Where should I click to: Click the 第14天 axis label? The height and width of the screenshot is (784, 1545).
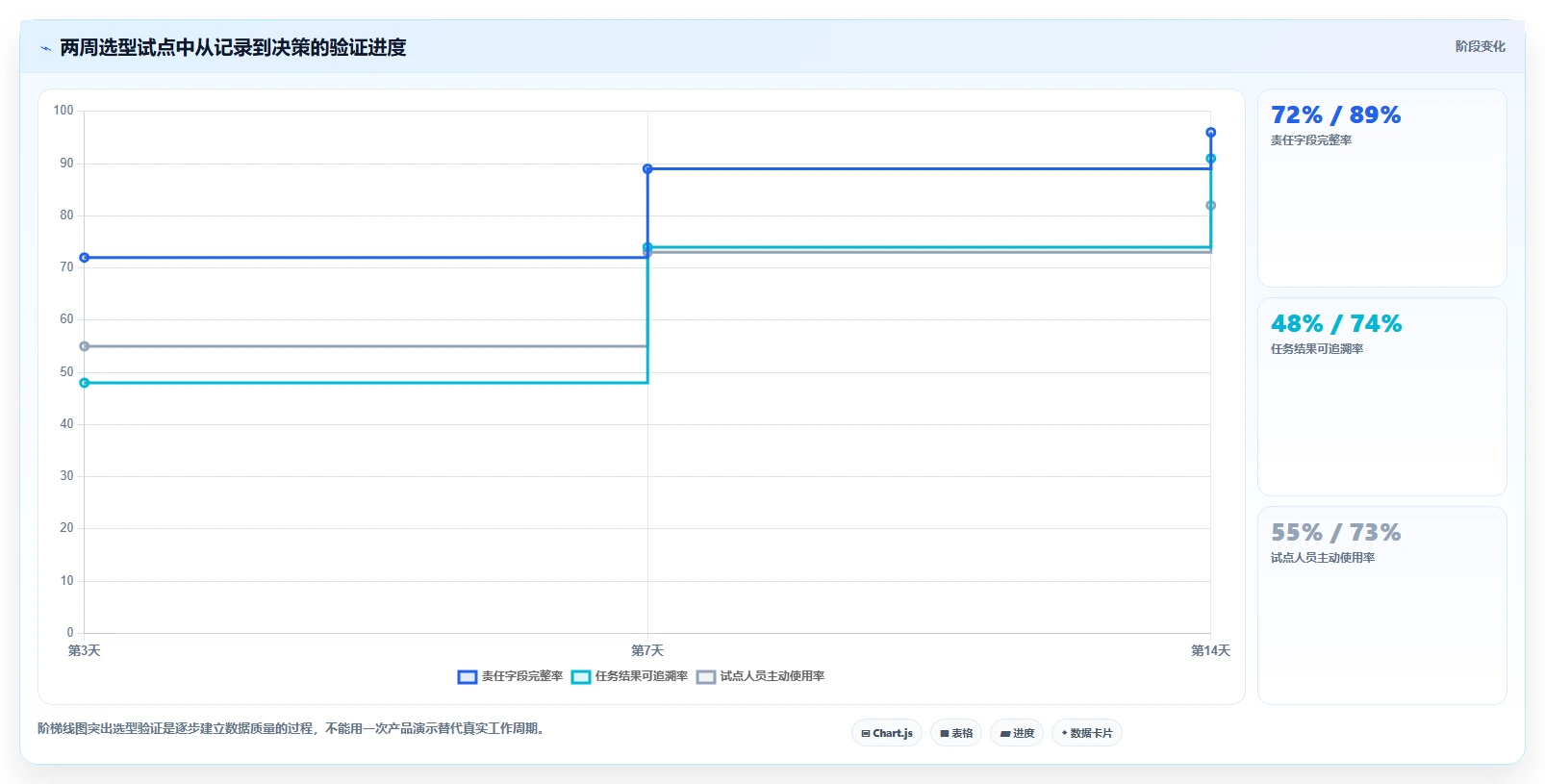[x=1210, y=651]
